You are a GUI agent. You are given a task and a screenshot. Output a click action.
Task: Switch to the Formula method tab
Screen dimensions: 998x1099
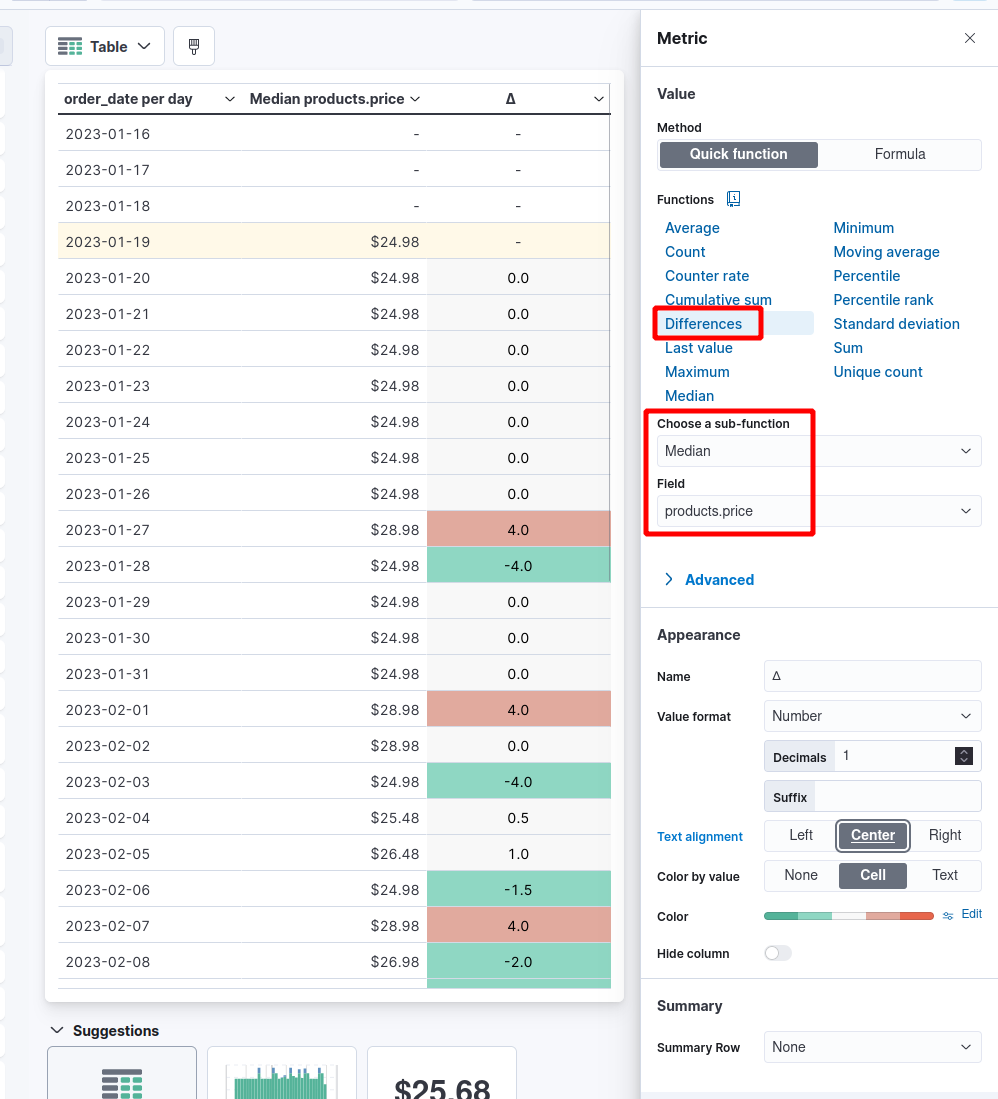click(900, 154)
